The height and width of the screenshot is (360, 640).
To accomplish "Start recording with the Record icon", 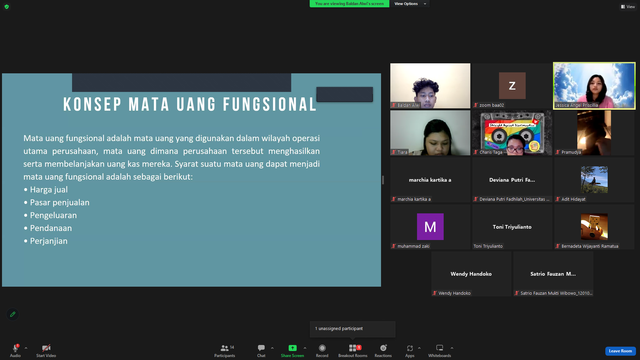I will tap(322, 348).
